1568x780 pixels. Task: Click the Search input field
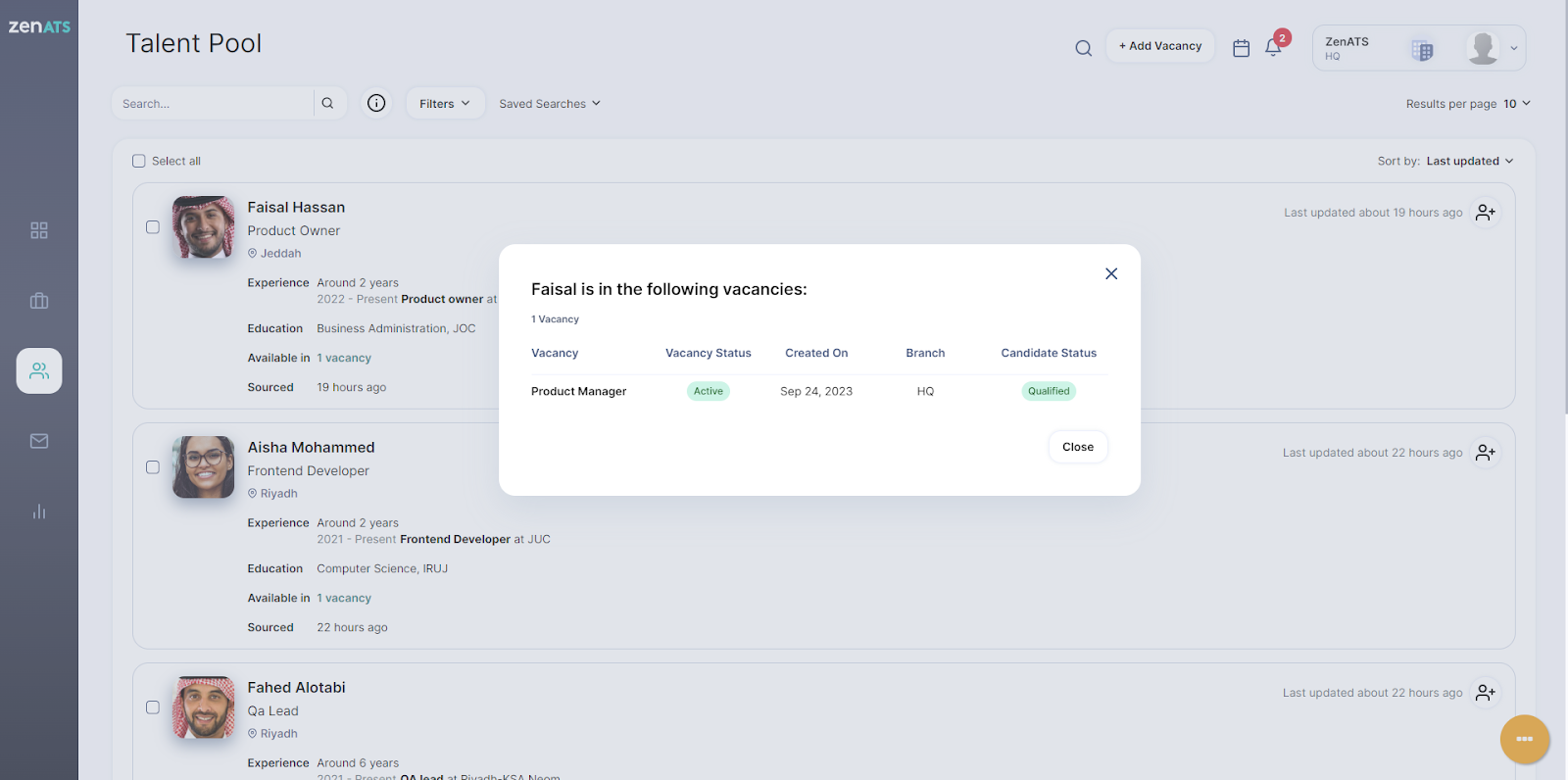click(213, 103)
